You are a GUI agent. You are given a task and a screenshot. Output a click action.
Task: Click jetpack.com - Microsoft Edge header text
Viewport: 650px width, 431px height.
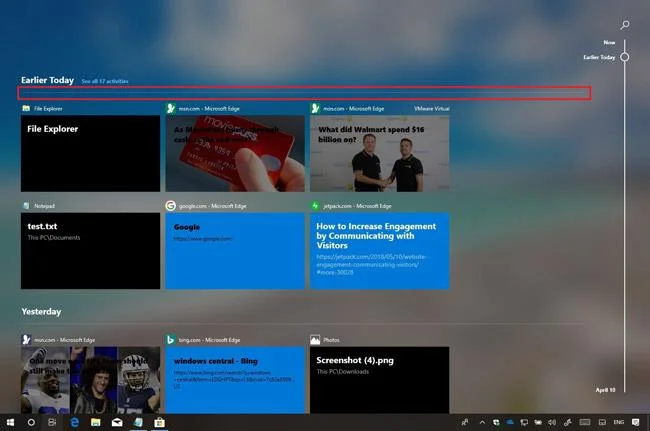(x=357, y=206)
